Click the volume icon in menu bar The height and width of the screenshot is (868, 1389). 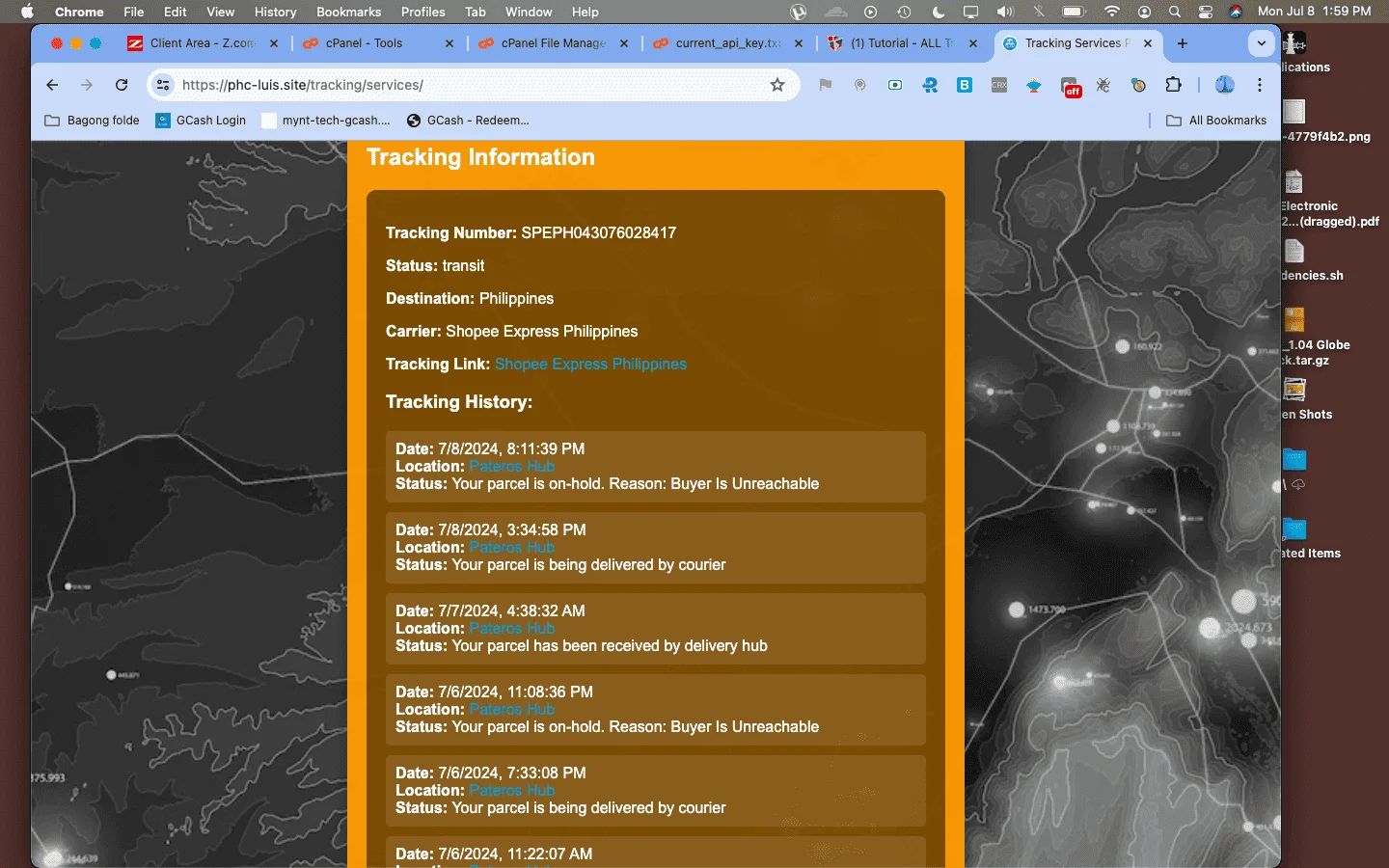[1005, 12]
